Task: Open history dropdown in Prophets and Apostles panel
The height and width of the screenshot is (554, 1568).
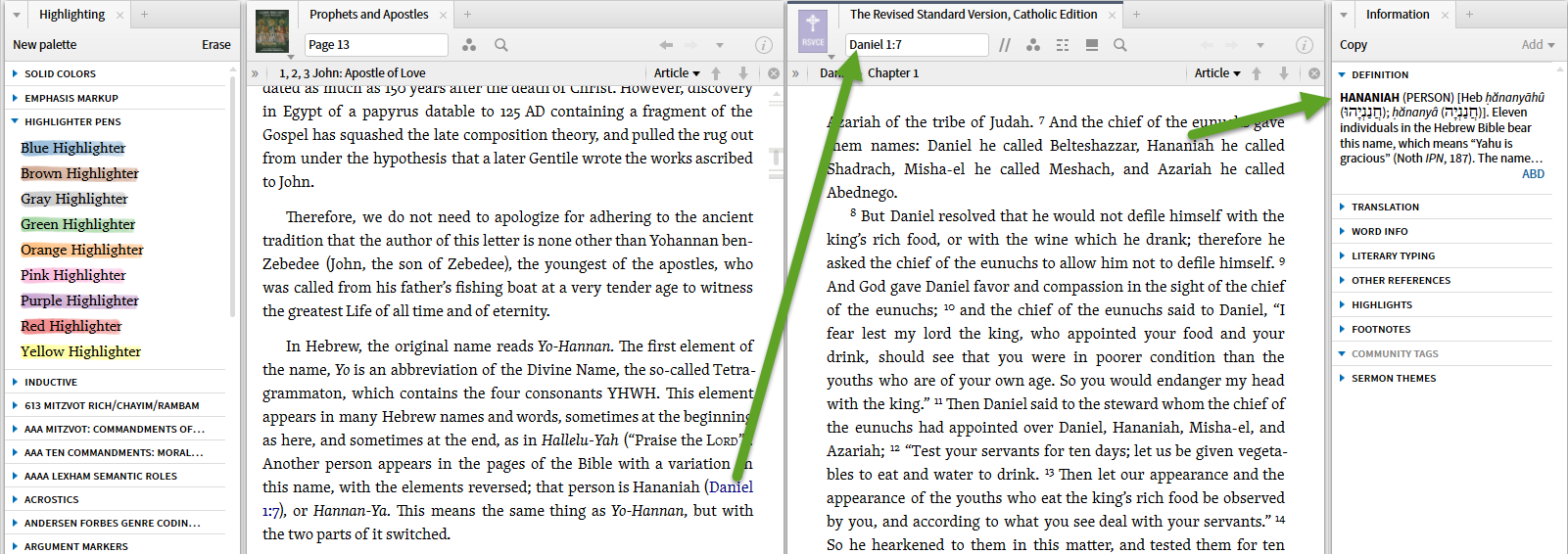Action: pos(720,45)
